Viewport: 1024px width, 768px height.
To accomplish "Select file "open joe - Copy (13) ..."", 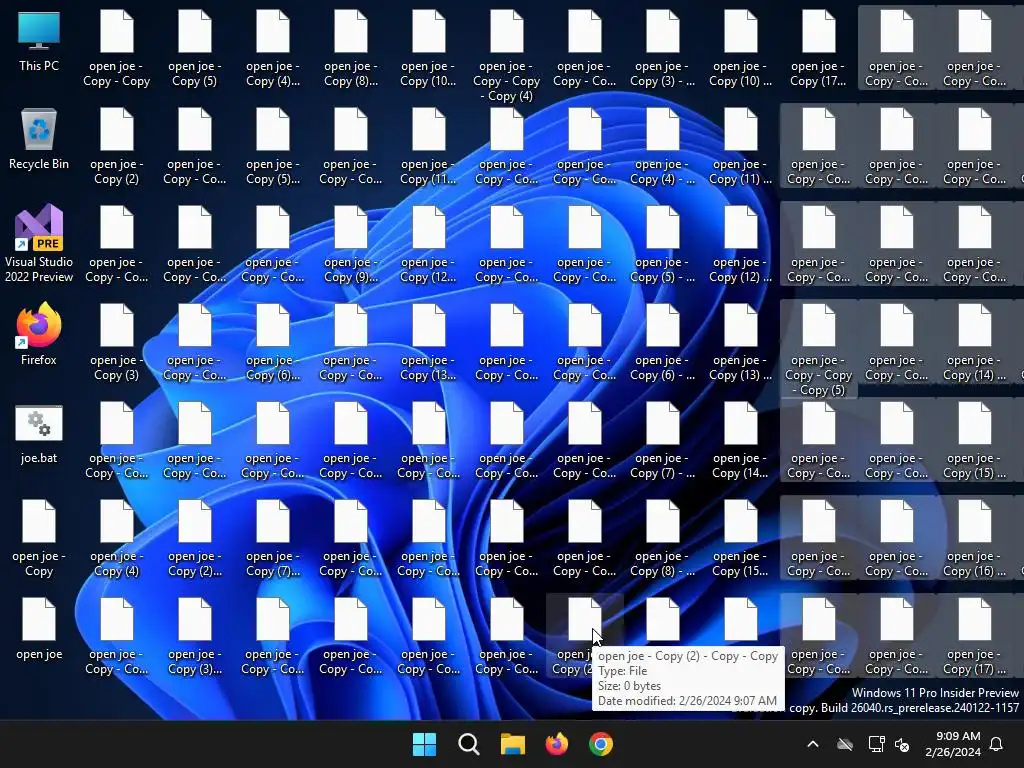I will tap(741, 342).
